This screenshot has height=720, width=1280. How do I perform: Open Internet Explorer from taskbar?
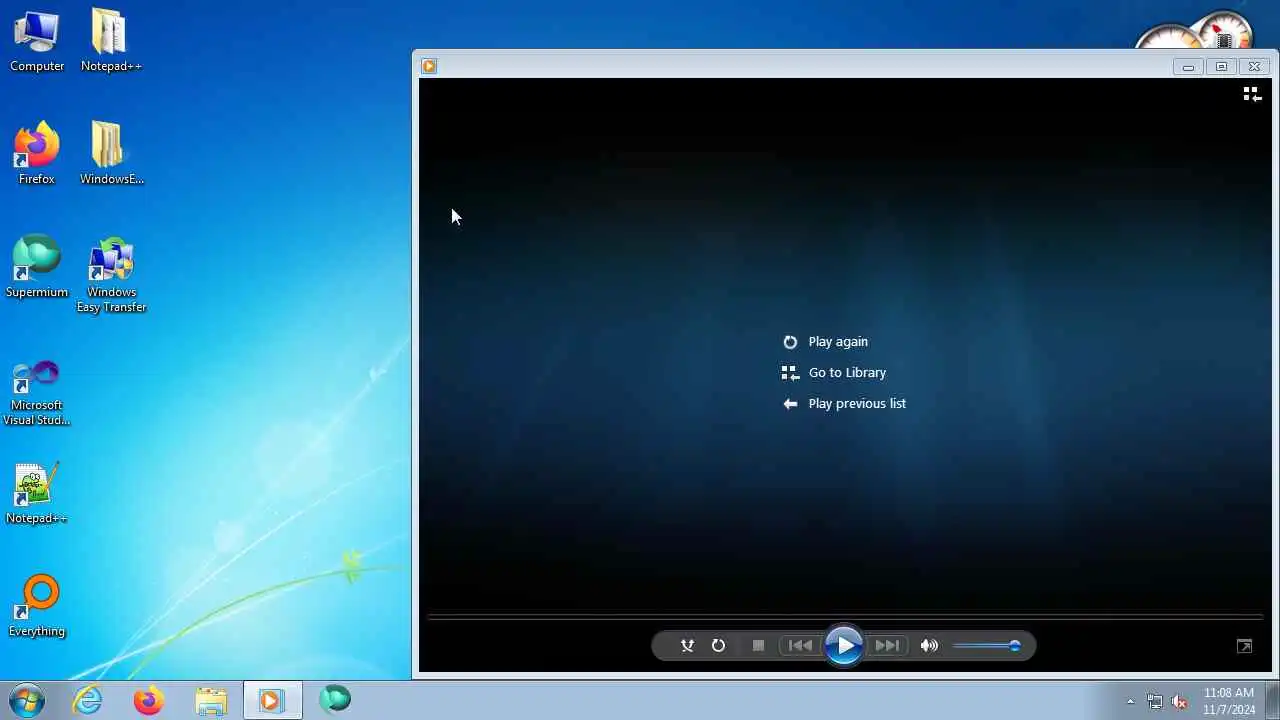tap(88, 700)
